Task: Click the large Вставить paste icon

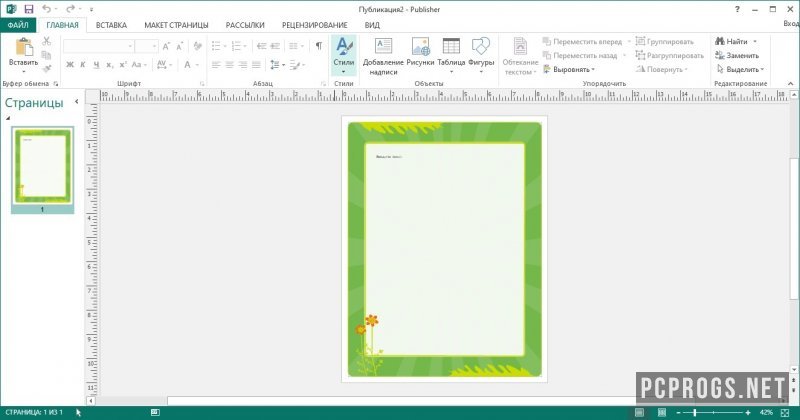Action: 23,47
